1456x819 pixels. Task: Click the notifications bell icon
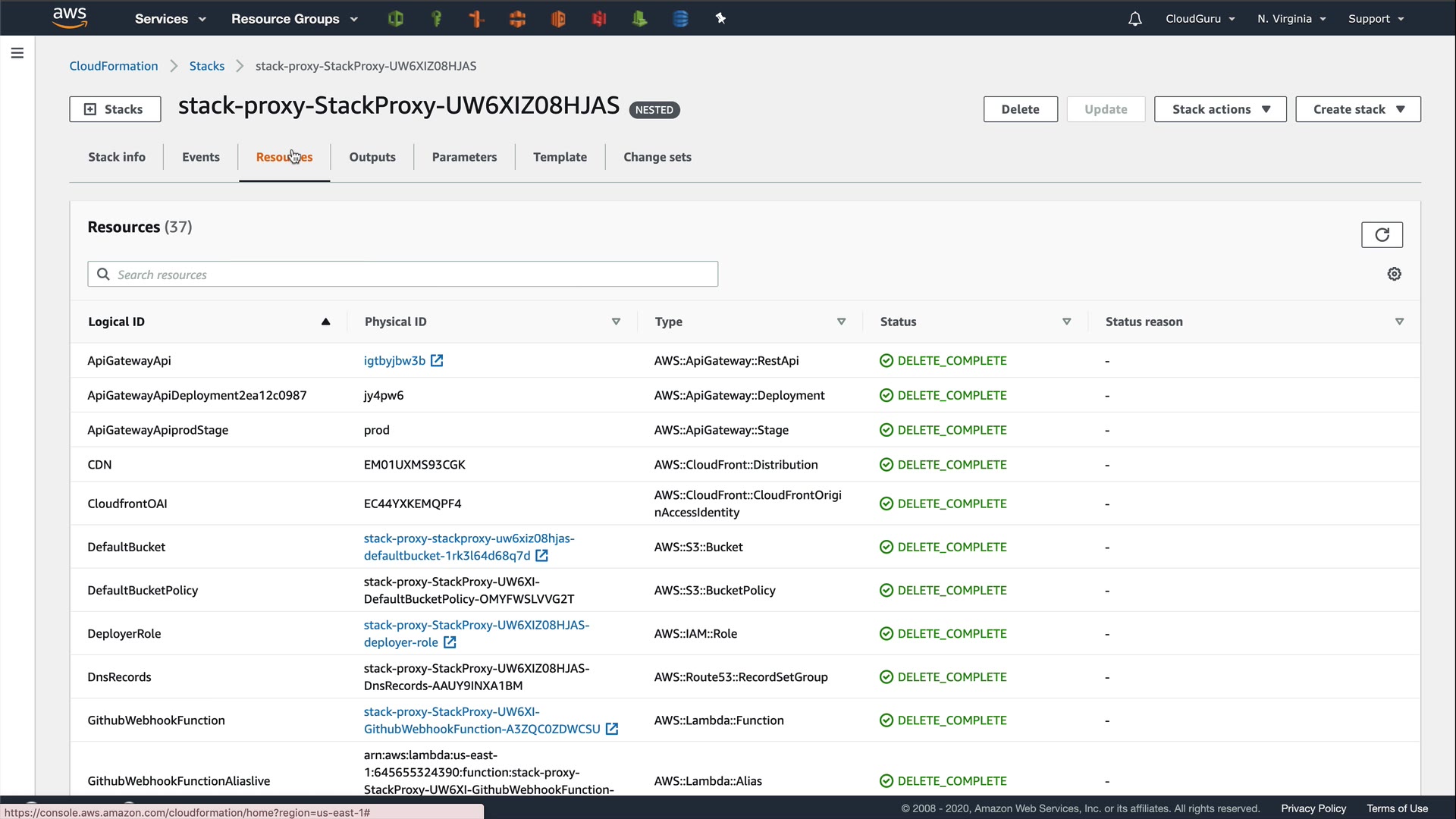point(1134,19)
